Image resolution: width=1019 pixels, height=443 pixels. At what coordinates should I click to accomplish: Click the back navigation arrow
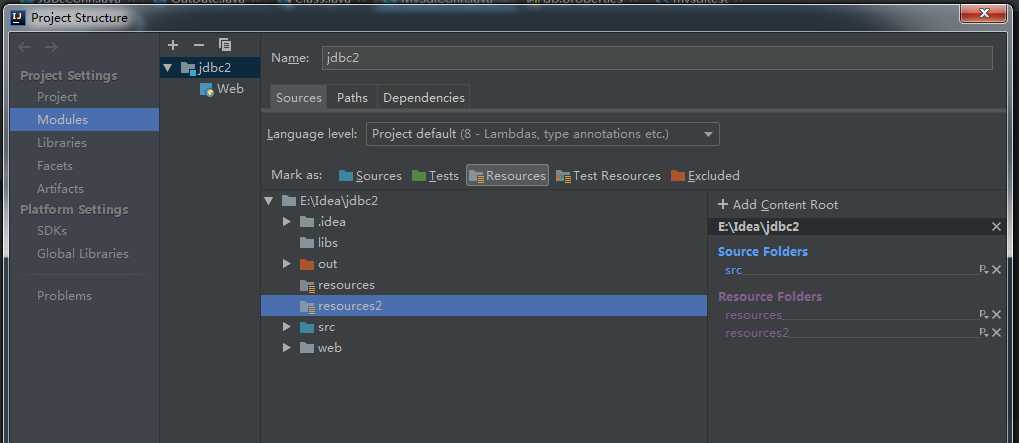pyautogui.click(x=25, y=47)
